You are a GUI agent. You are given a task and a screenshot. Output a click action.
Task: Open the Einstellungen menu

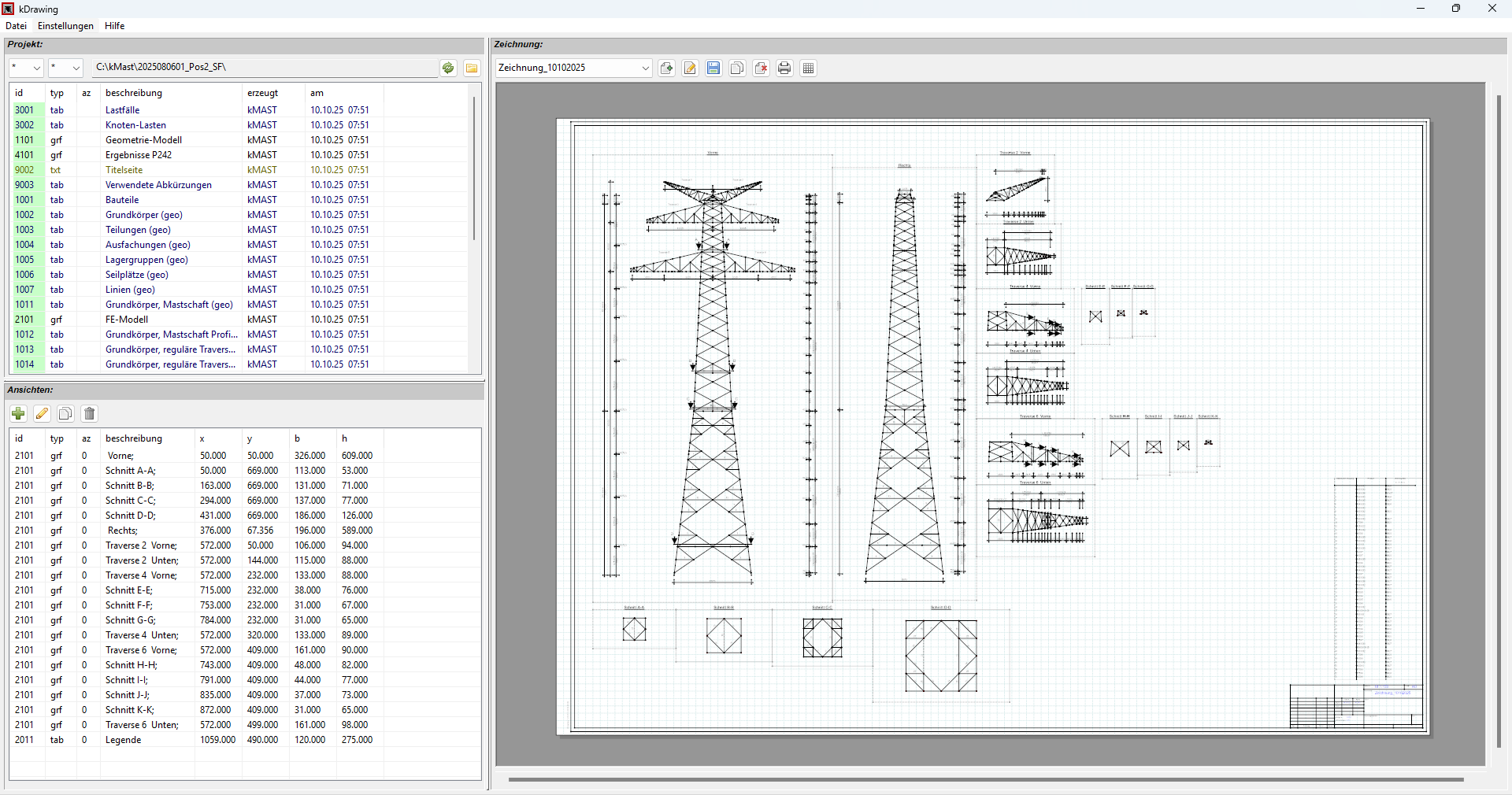click(x=65, y=26)
